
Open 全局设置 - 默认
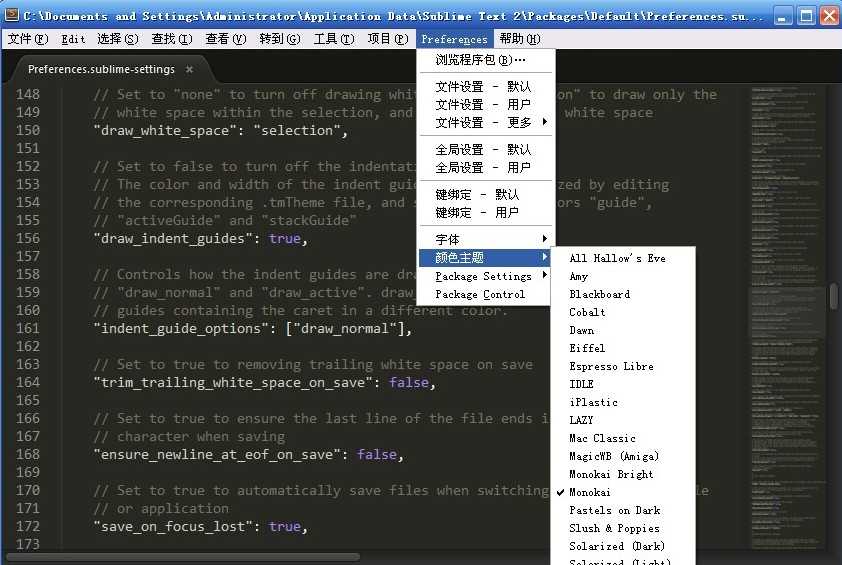click(x=485, y=149)
